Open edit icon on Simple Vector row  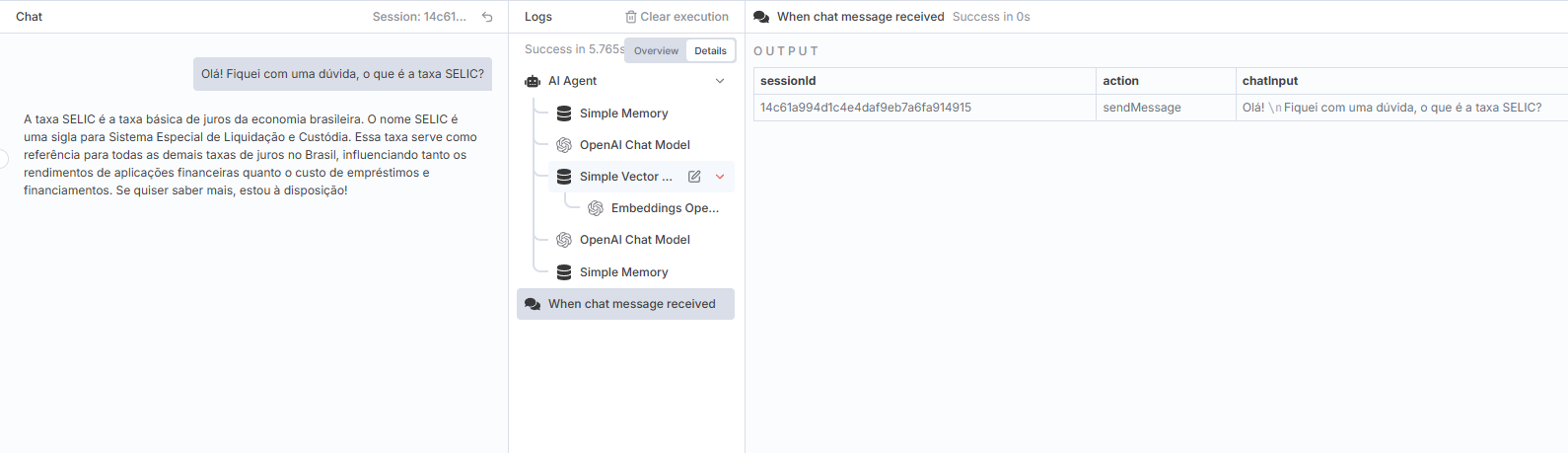pos(694,177)
